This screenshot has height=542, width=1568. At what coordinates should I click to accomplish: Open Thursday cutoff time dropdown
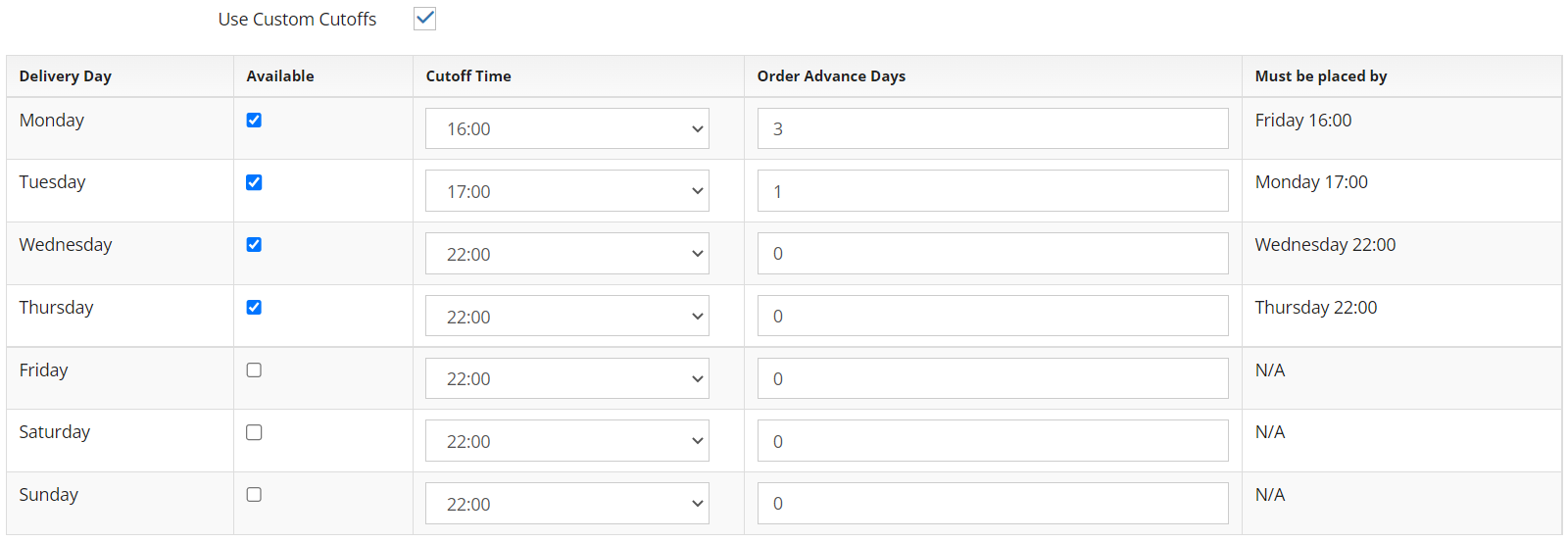tap(567, 316)
